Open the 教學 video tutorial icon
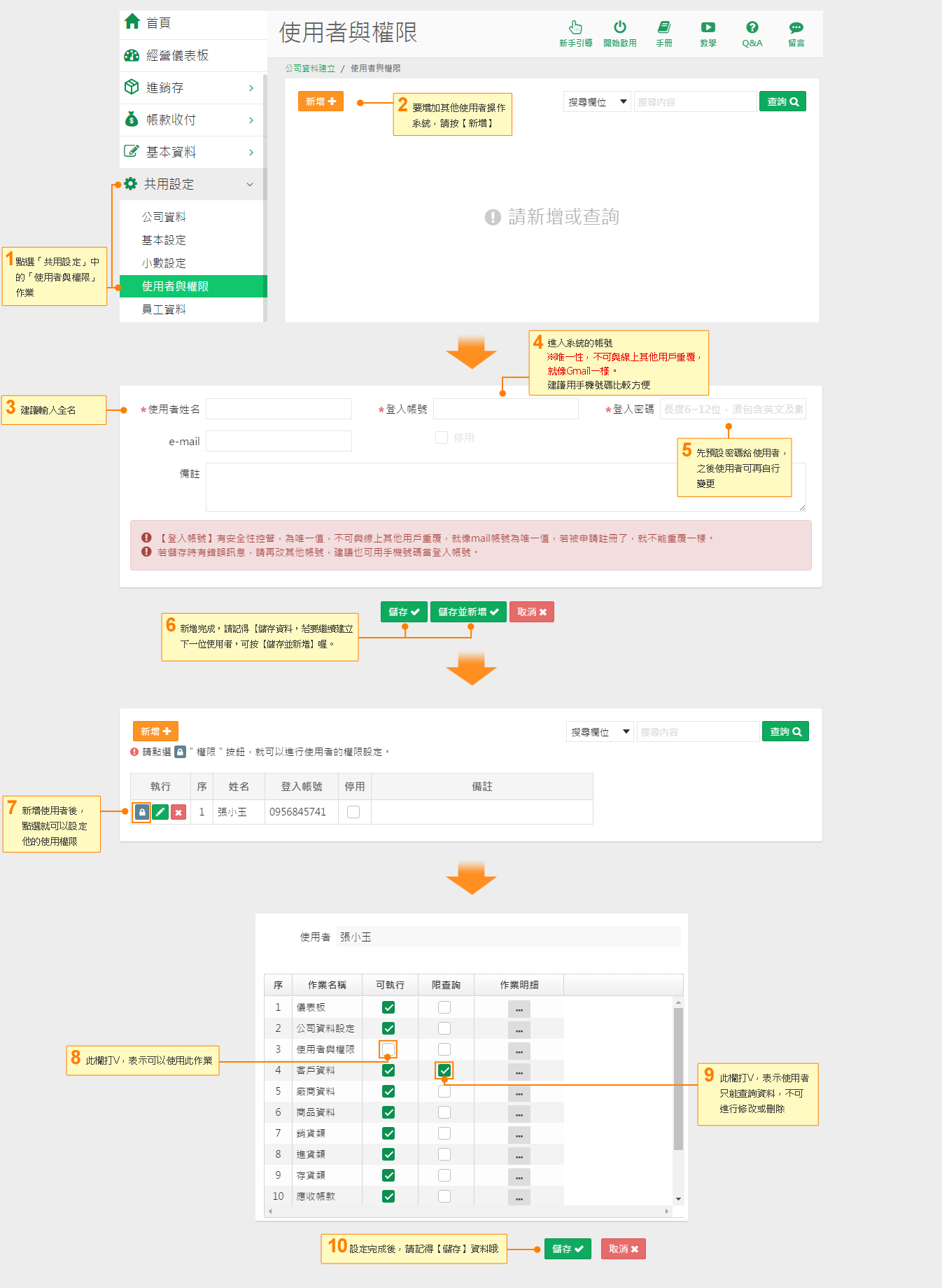 click(x=708, y=28)
